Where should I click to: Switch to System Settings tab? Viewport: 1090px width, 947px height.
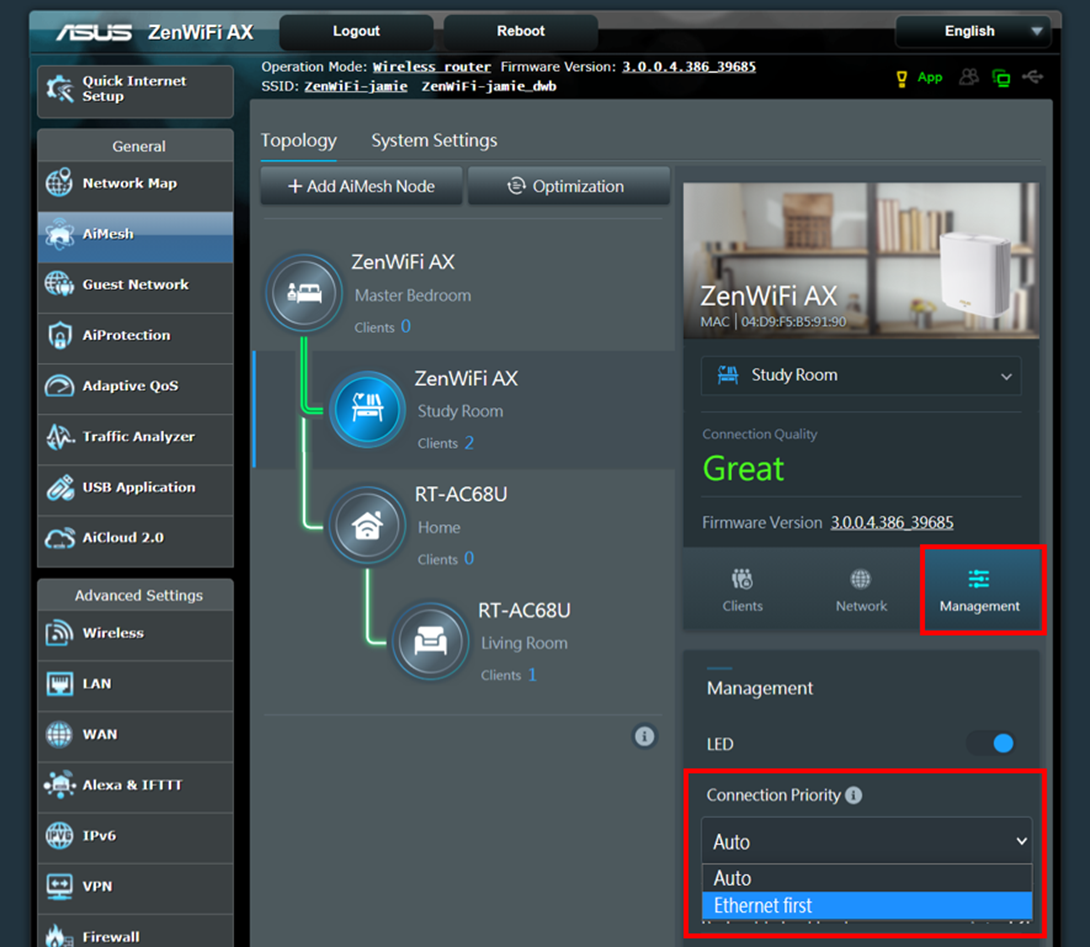tap(434, 140)
